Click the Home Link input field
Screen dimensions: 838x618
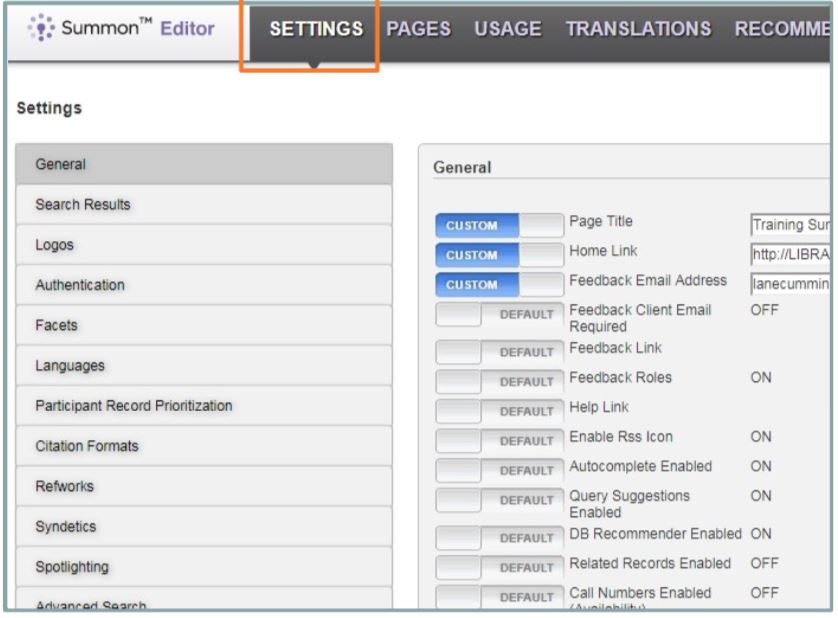tap(790, 254)
